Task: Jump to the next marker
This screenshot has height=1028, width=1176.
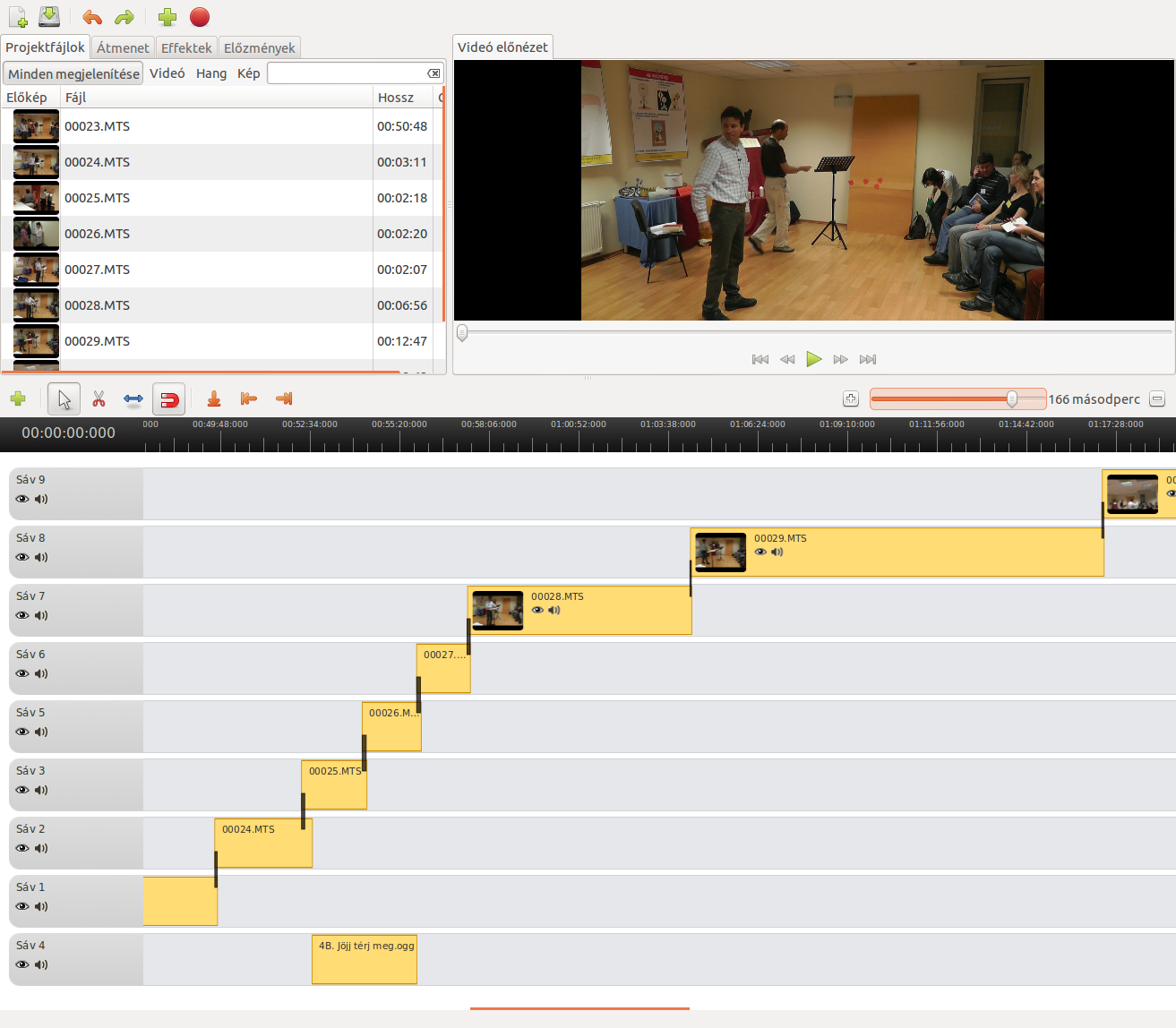Action: pos(284,399)
